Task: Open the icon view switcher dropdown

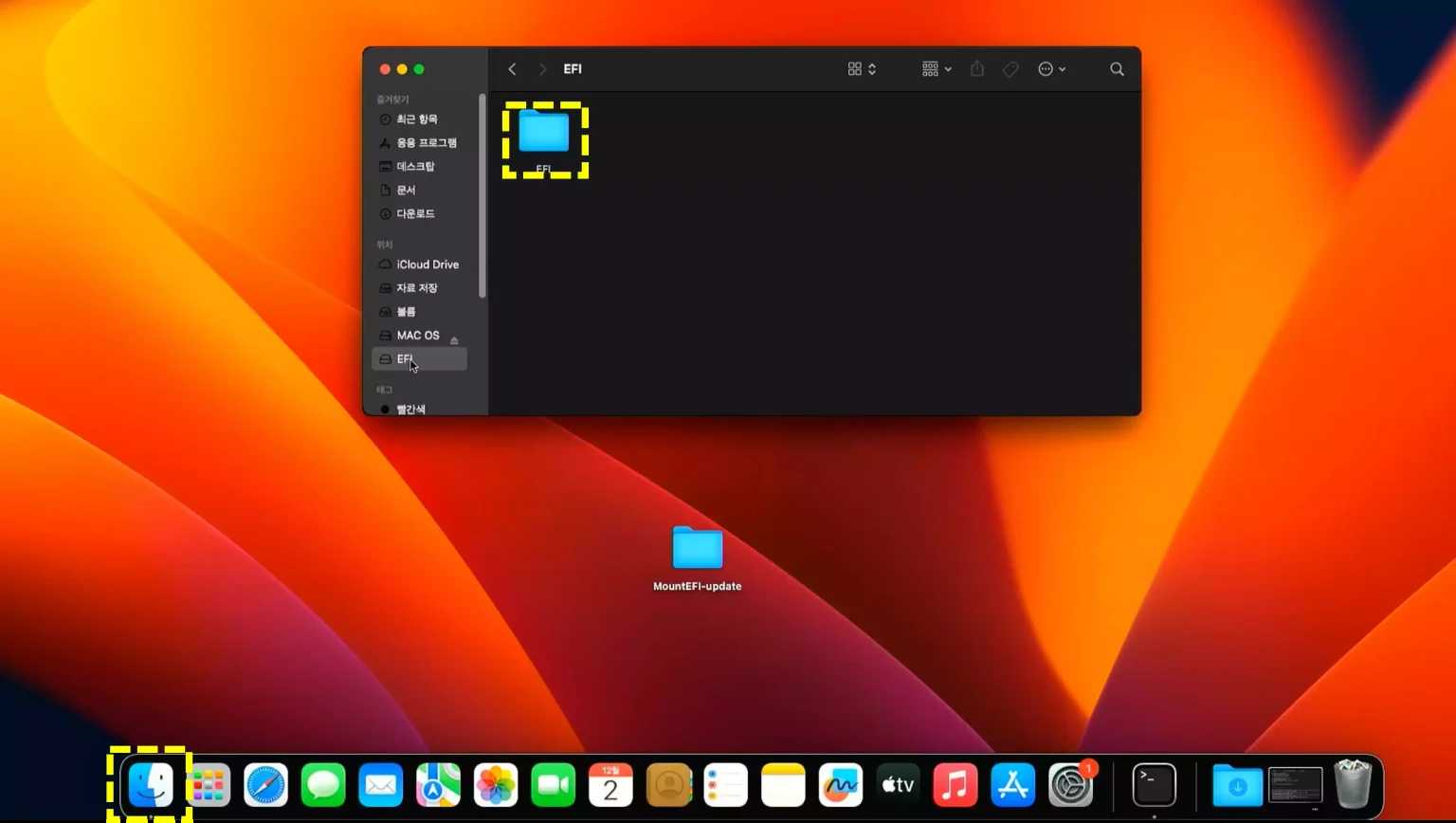Action: point(862,69)
